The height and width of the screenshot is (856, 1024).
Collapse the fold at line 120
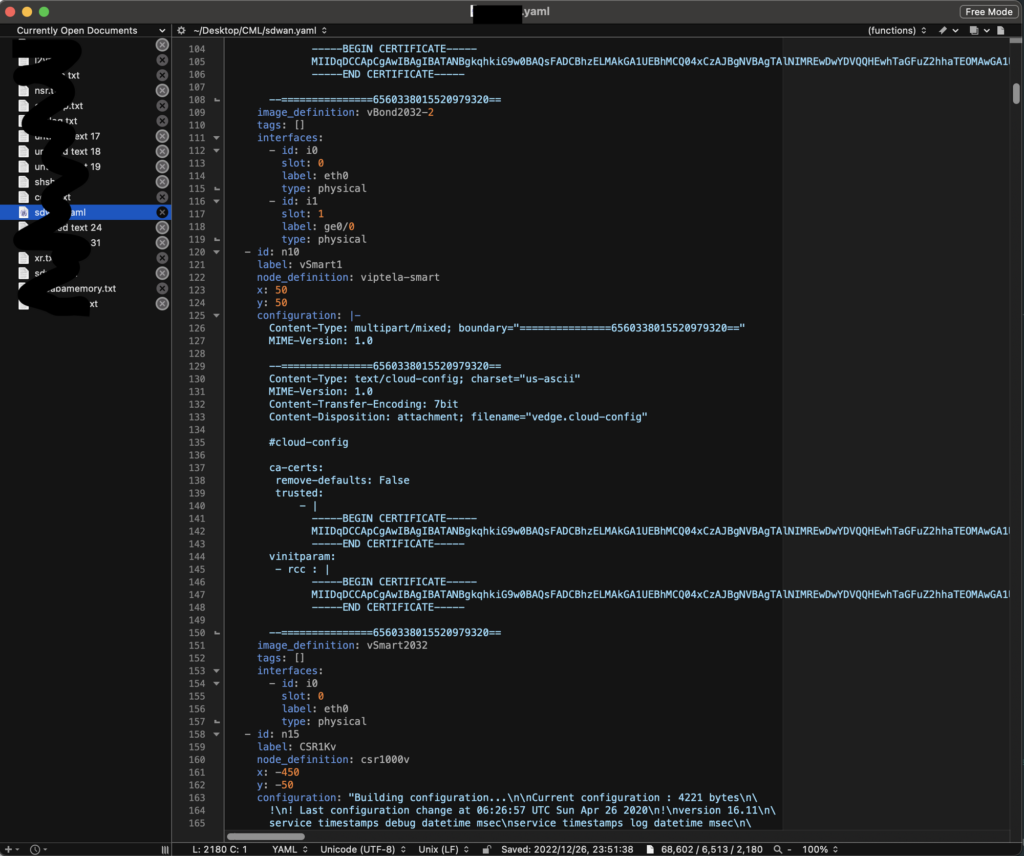(x=217, y=252)
